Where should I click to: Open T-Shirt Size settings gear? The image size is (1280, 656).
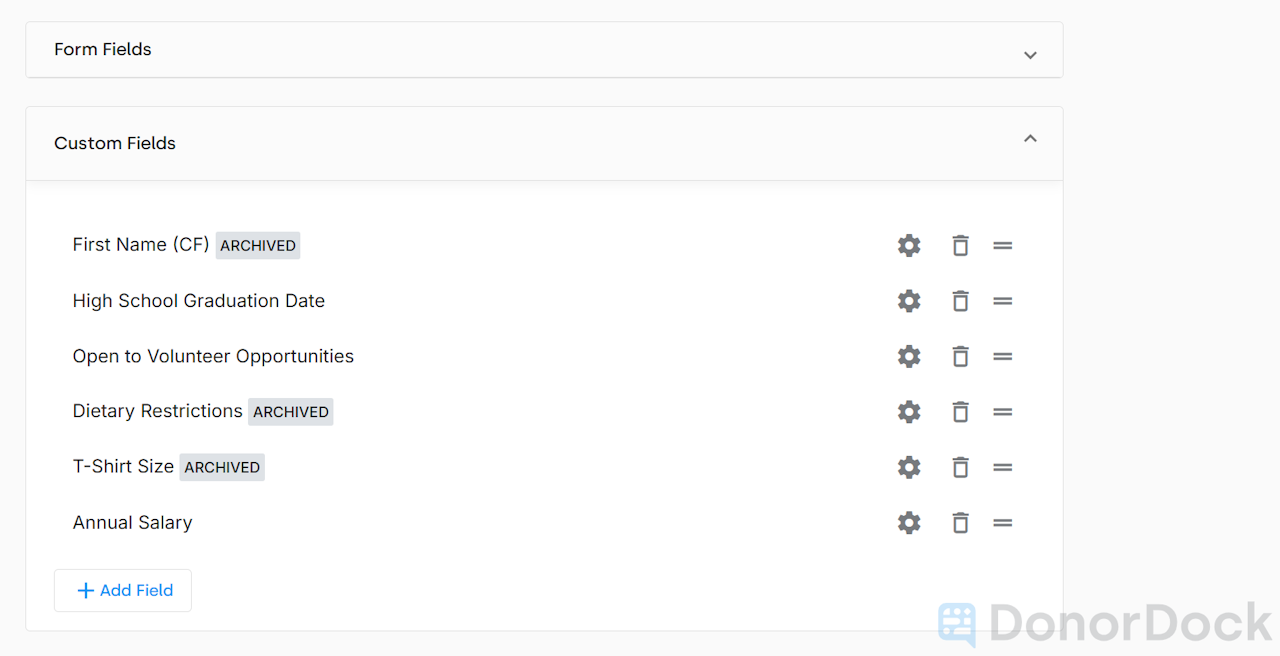pos(909,467)
